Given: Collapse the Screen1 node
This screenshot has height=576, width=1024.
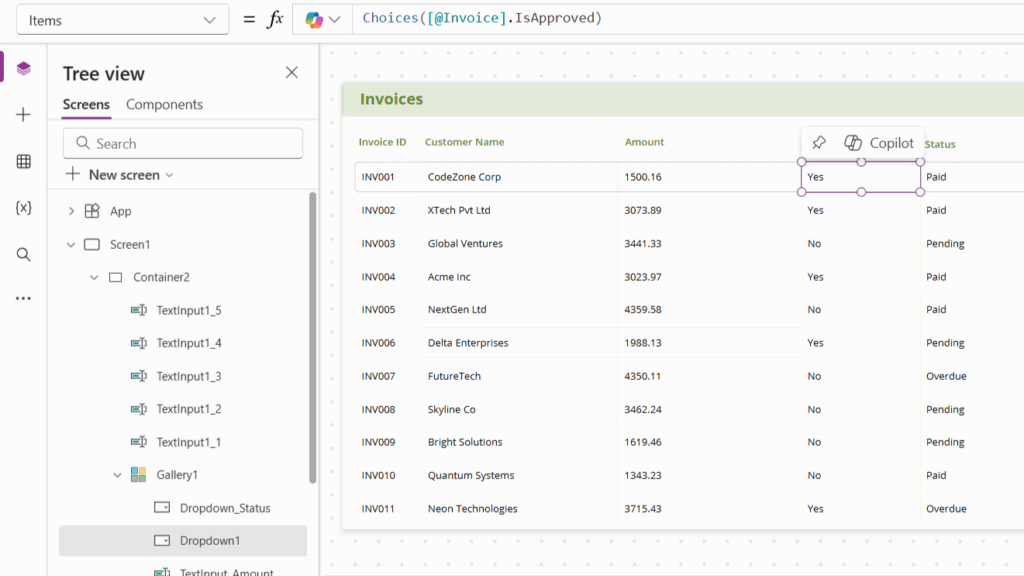Looking at the screenshot, I should 71,244.
